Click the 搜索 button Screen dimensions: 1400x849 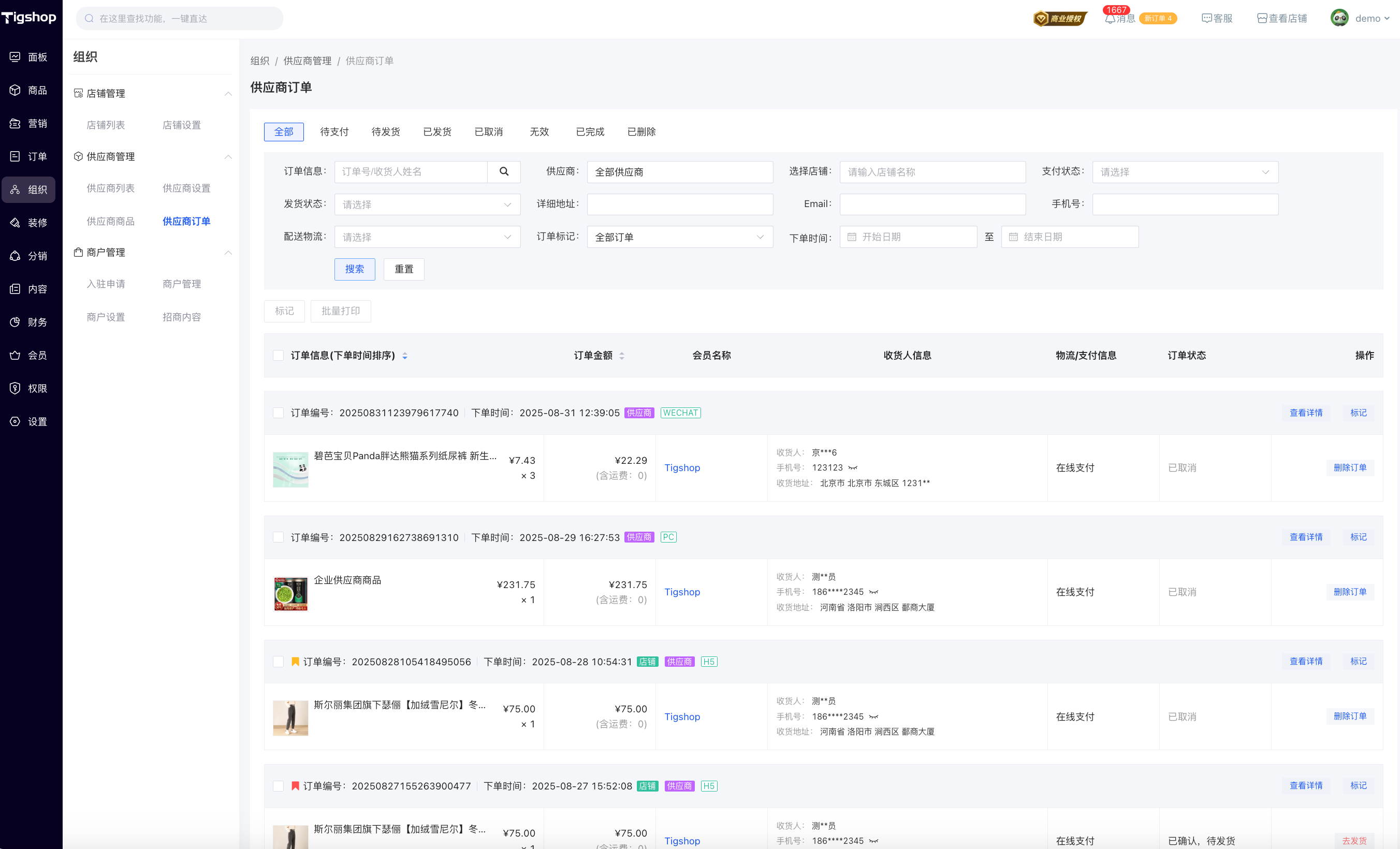pos(355,269)
